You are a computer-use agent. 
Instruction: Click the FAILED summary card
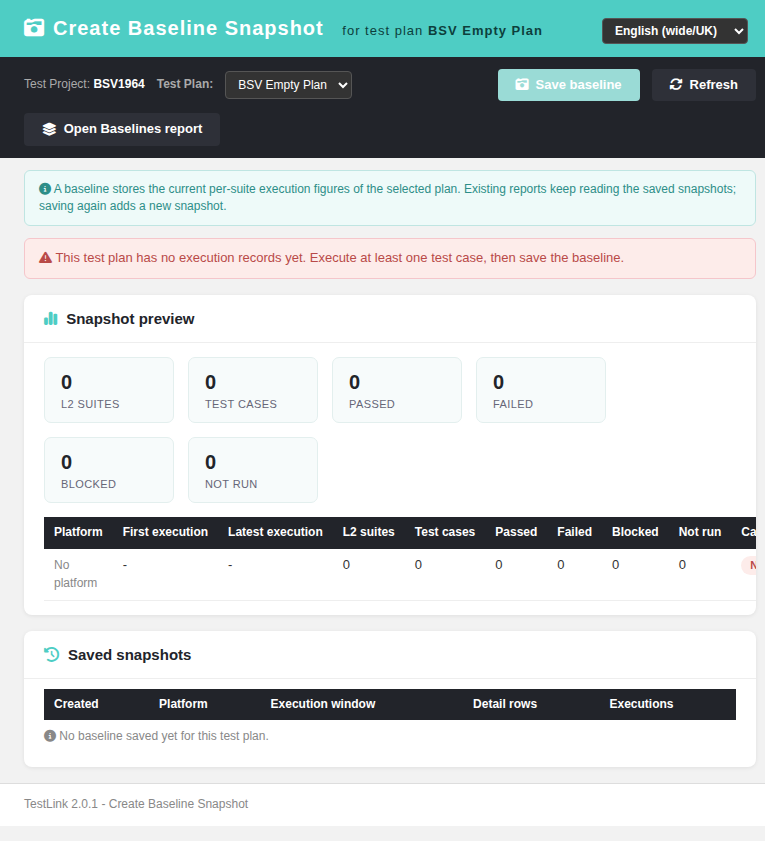click(x=541, y=390)
